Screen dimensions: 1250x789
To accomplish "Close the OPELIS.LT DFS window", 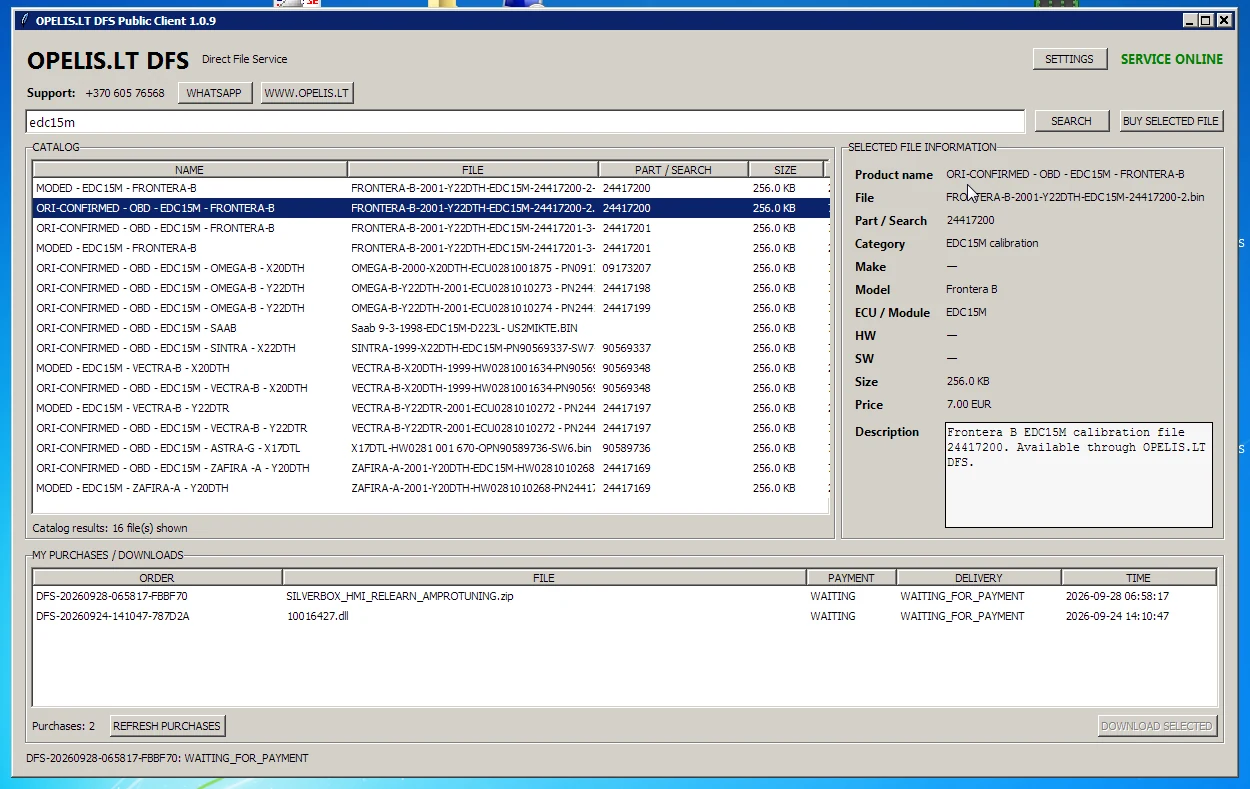I will (x=1224, y=20).
